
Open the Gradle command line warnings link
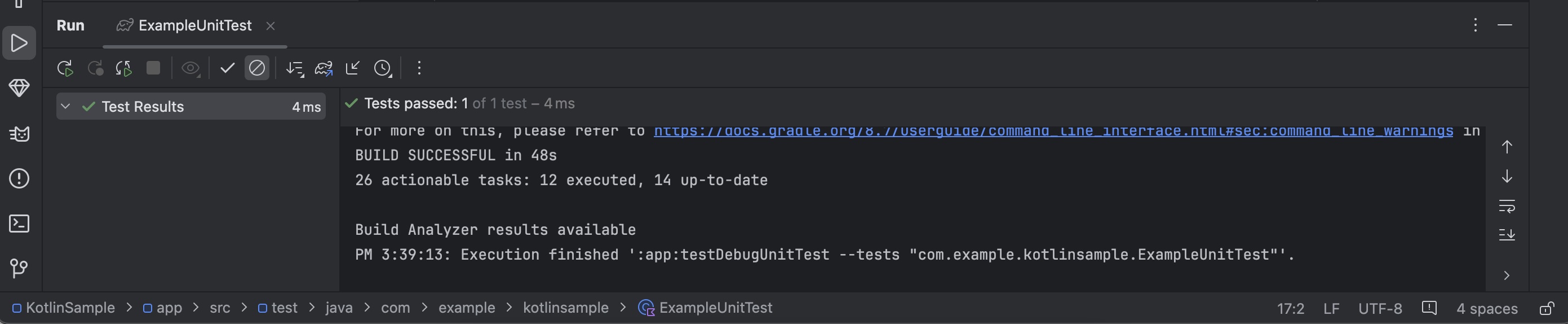point(1053,132)
